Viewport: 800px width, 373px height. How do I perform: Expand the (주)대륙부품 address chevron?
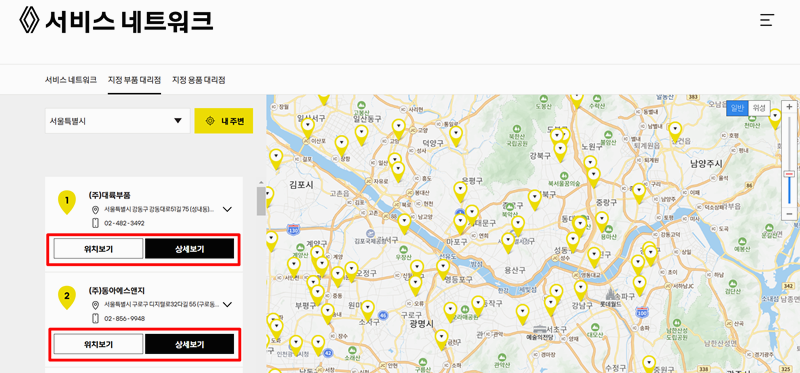228,209
